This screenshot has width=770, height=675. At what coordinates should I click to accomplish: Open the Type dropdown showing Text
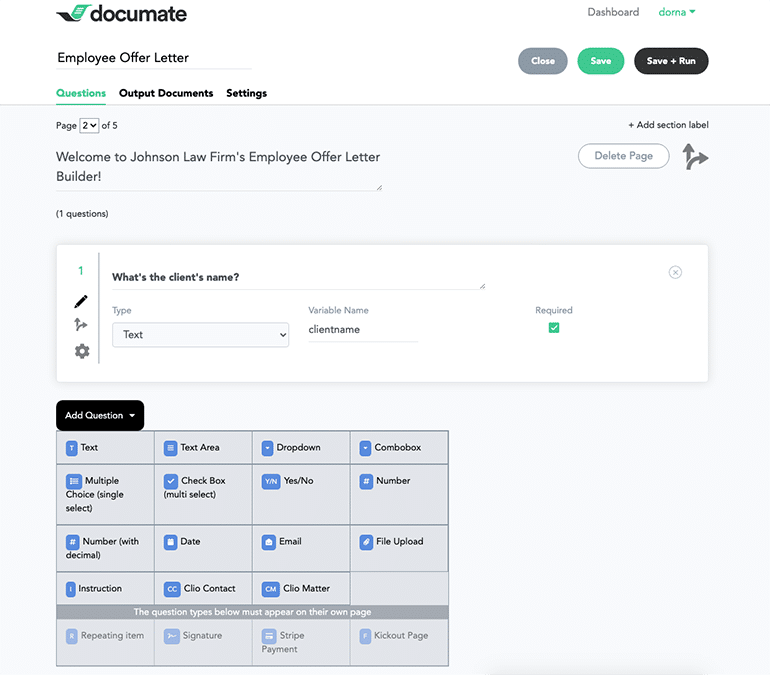point(200,335)
